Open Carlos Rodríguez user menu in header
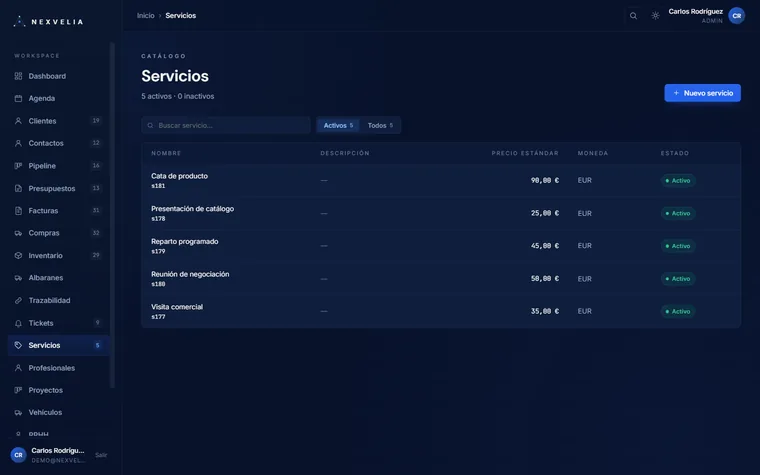 pyautogui.click(x=706, y=16)
